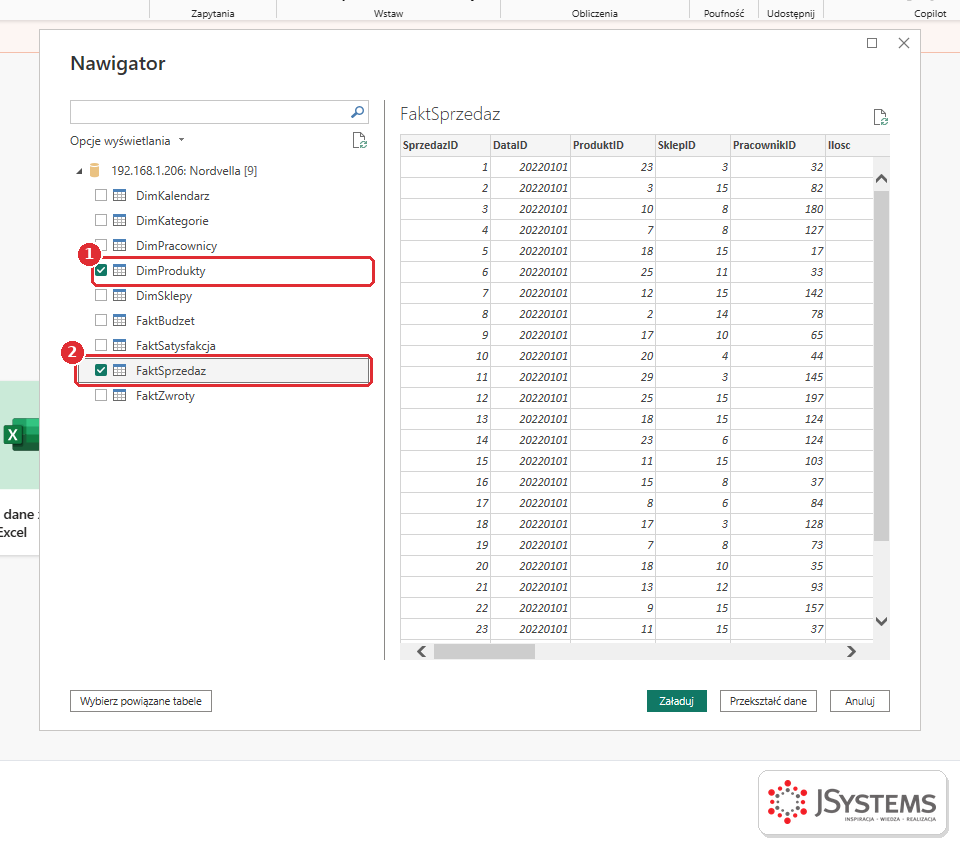Click the Przekształć dane button

click(x=768, y=701)
